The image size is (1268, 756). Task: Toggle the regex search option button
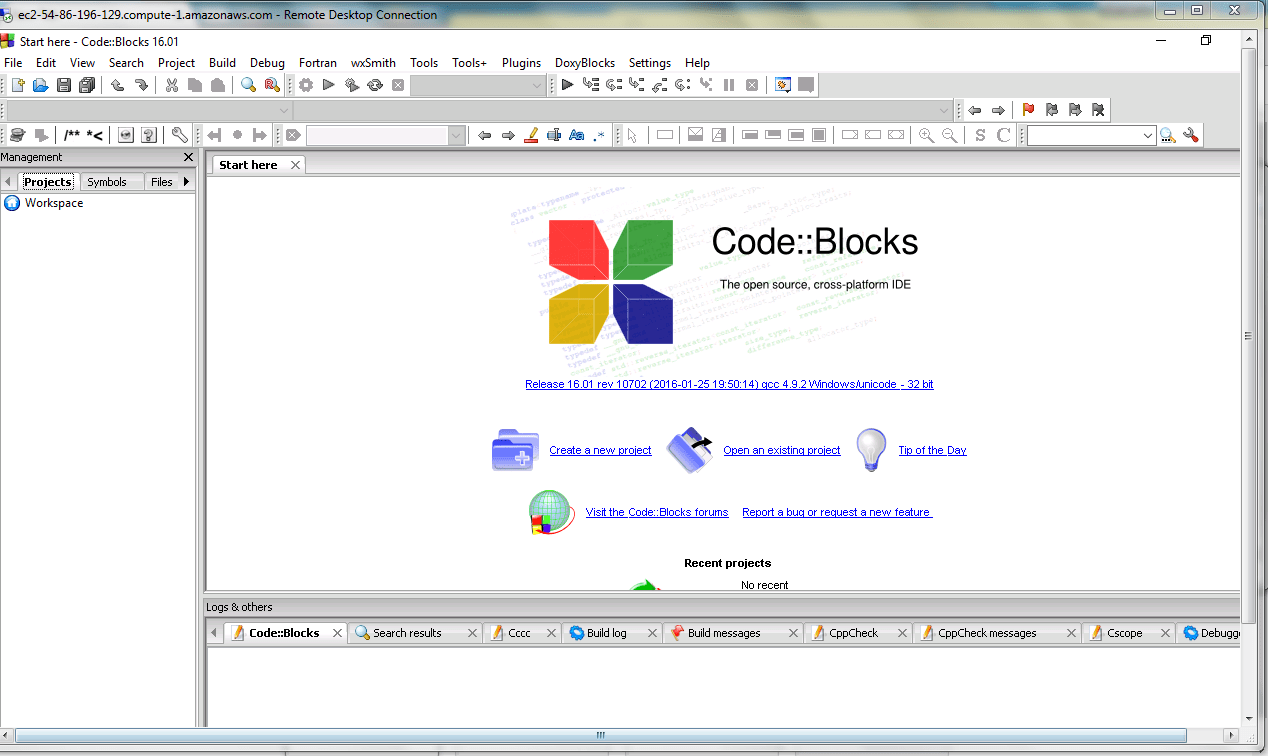pos(598,135)
